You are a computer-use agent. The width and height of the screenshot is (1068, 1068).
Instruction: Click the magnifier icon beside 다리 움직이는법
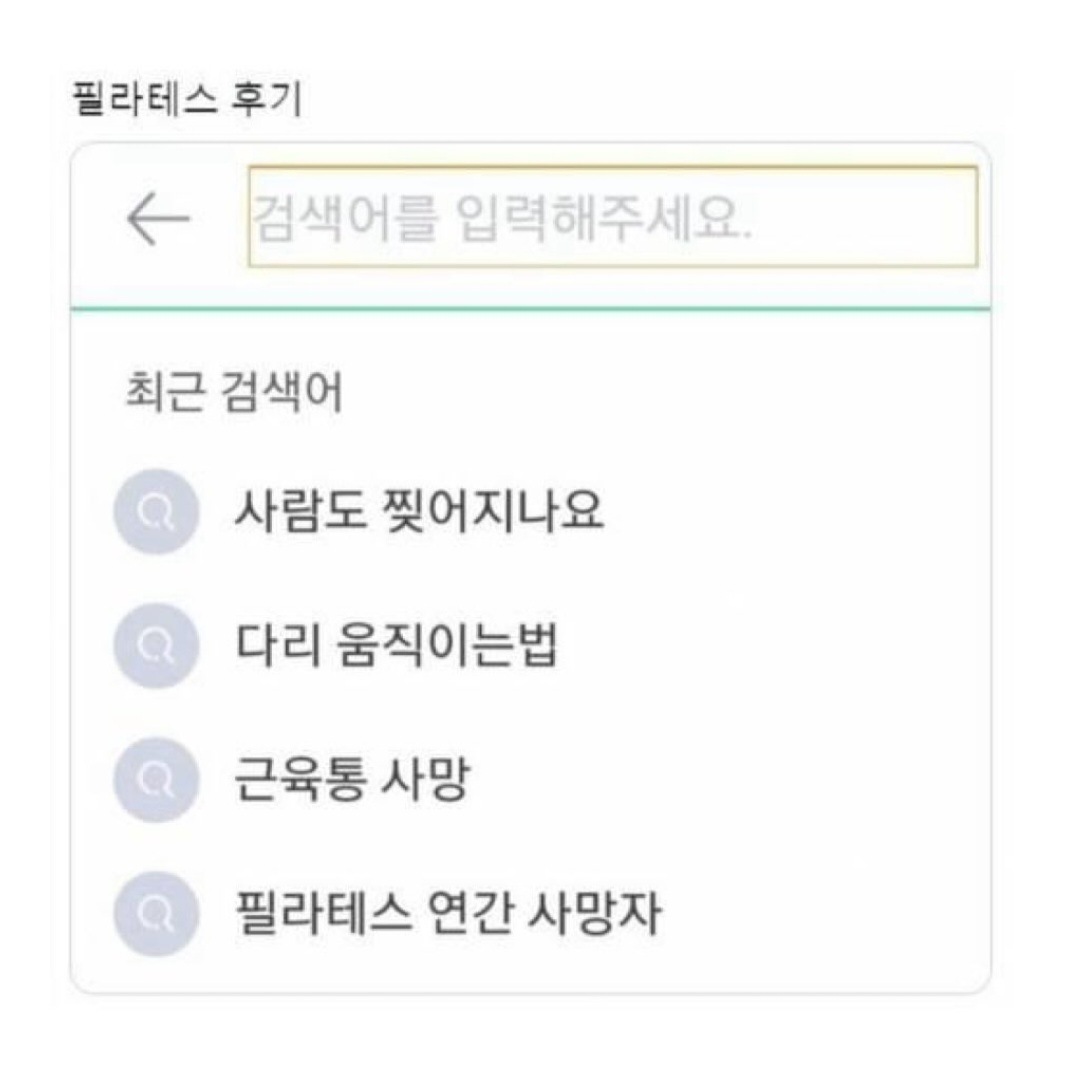[x=154, y=646]
